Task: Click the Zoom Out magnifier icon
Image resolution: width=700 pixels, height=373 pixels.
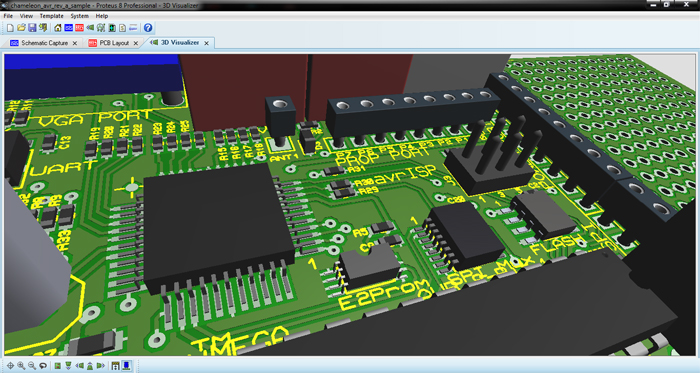Action: tap(32, 366)
